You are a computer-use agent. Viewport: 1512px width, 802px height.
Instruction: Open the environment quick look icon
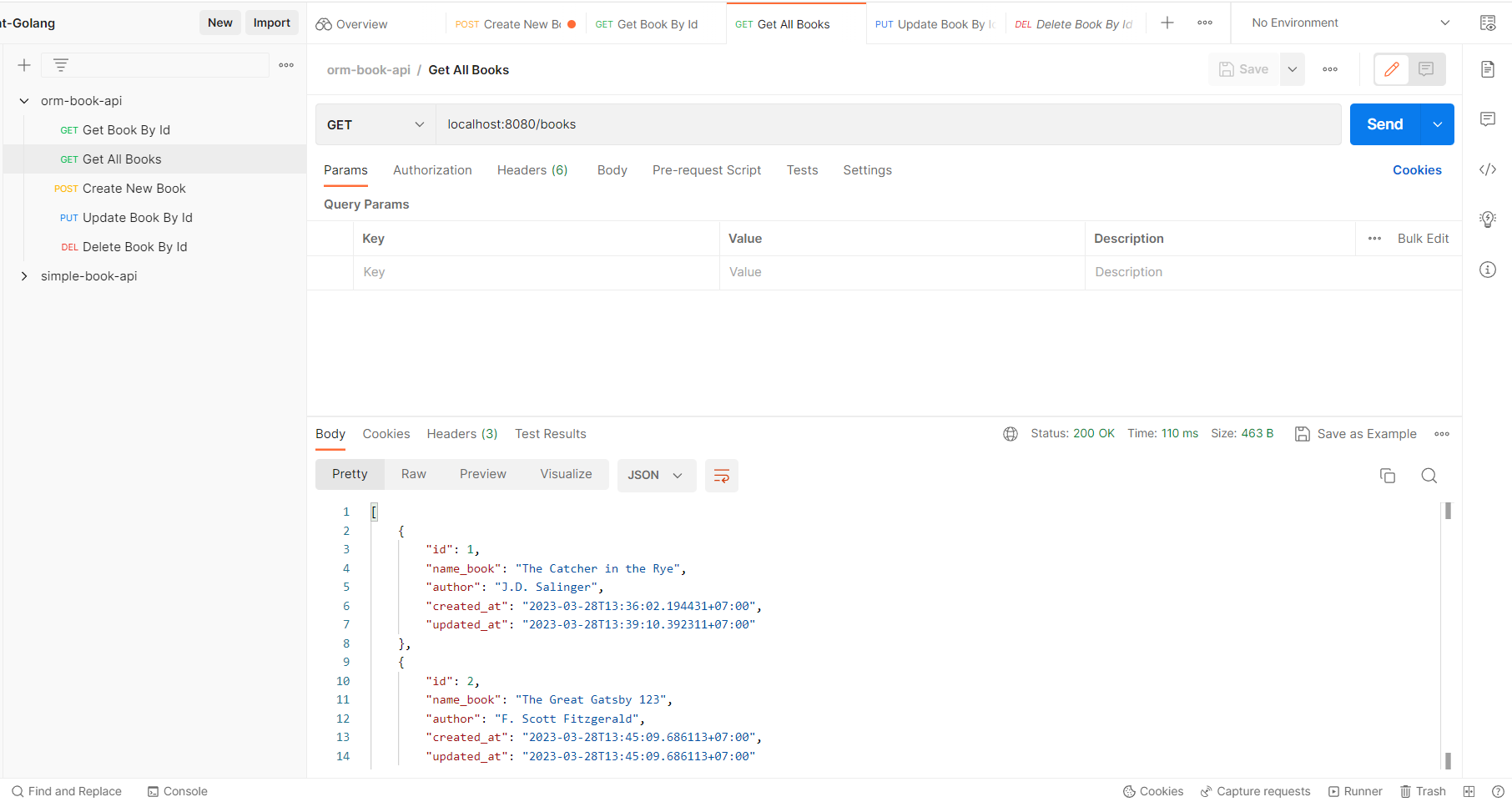(1488, 23)
